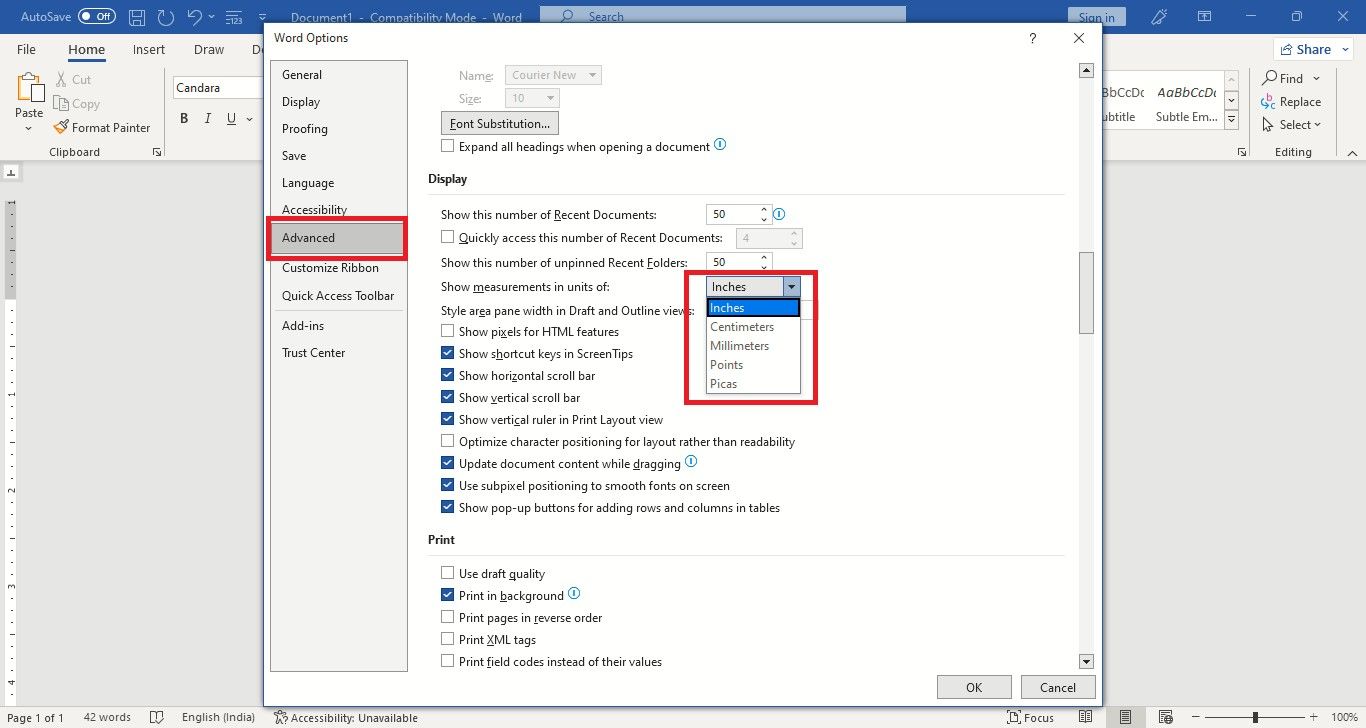Screen dimensions: 1366x728
Task: Click the Word Options help question mark
Action: click(x=1032, y=38)
